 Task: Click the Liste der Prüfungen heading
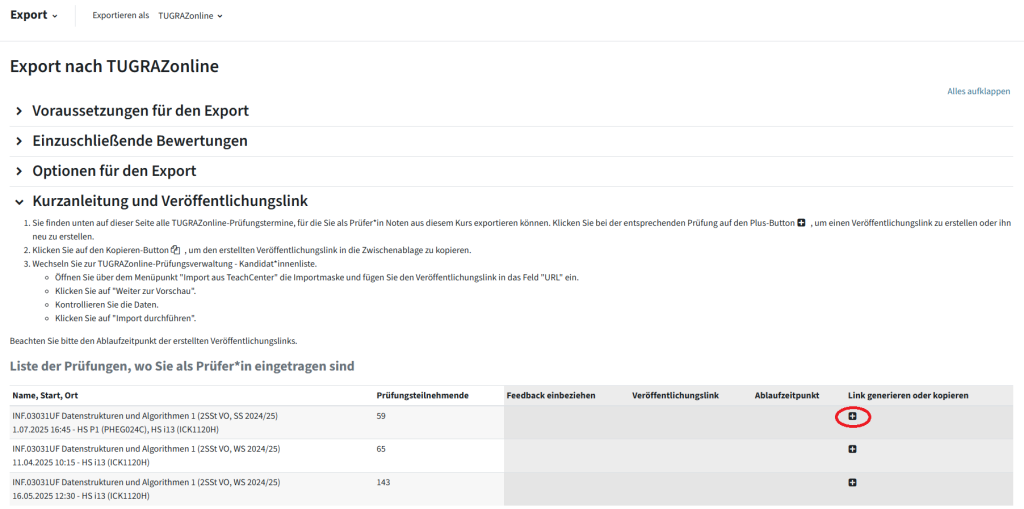click(182, 367)
